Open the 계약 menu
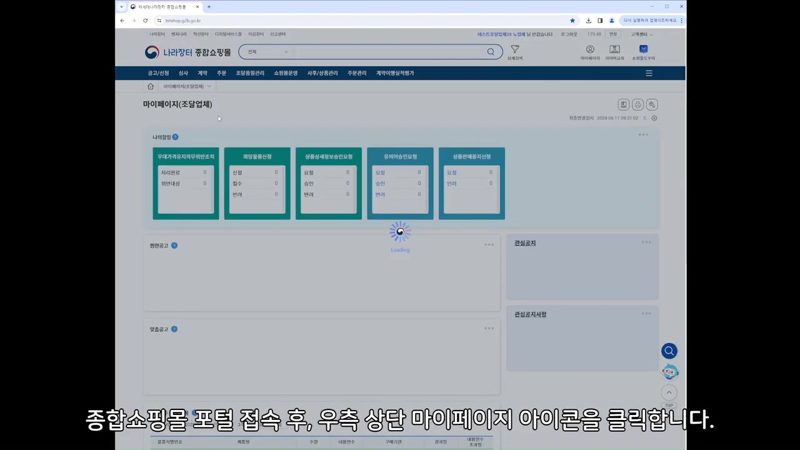800x450 pixels. point(203,73)
